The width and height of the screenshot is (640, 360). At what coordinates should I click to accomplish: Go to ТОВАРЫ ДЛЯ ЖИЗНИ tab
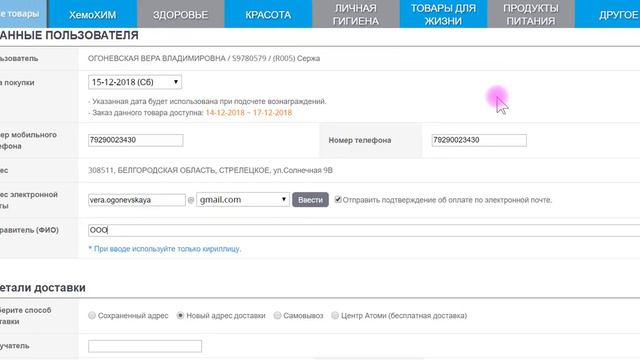click(443, 14)
